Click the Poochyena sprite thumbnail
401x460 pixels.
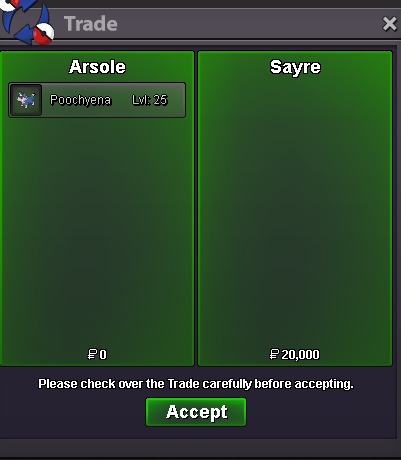(26, 100)
